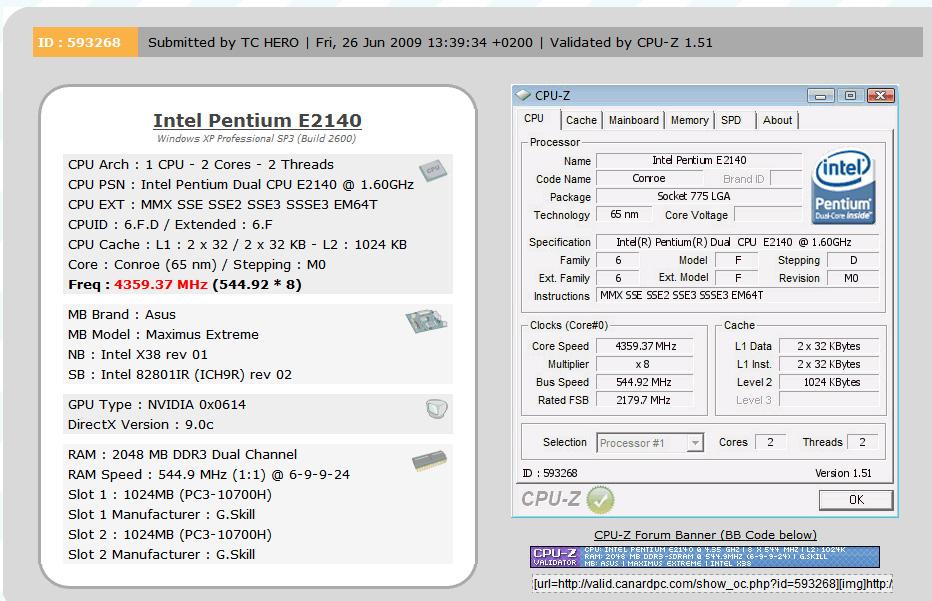The image size is (932, 601).
Task: Close the CPU-Z window
Action: [881, 96]
